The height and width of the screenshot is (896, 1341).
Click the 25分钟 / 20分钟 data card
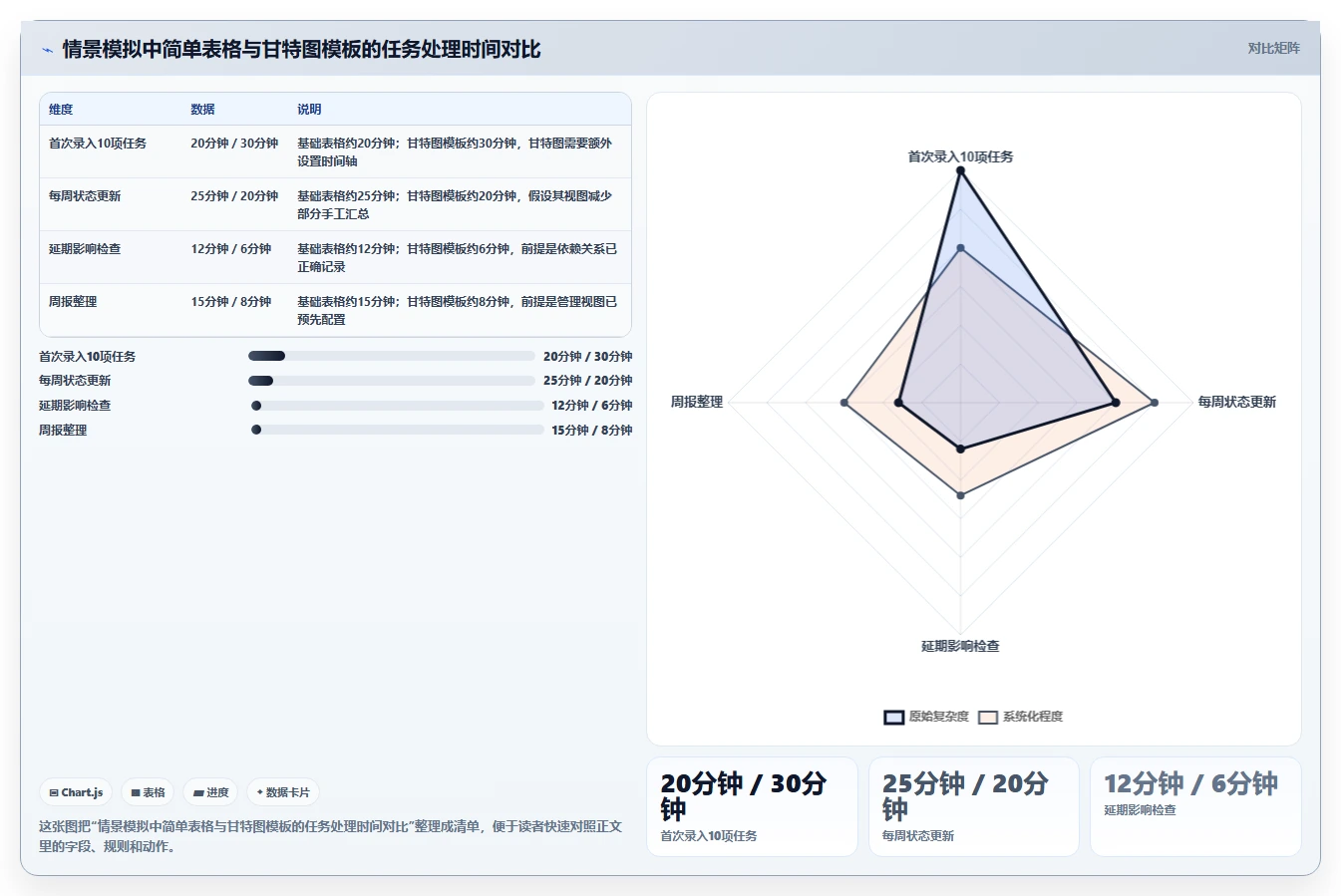coord(973,806)
